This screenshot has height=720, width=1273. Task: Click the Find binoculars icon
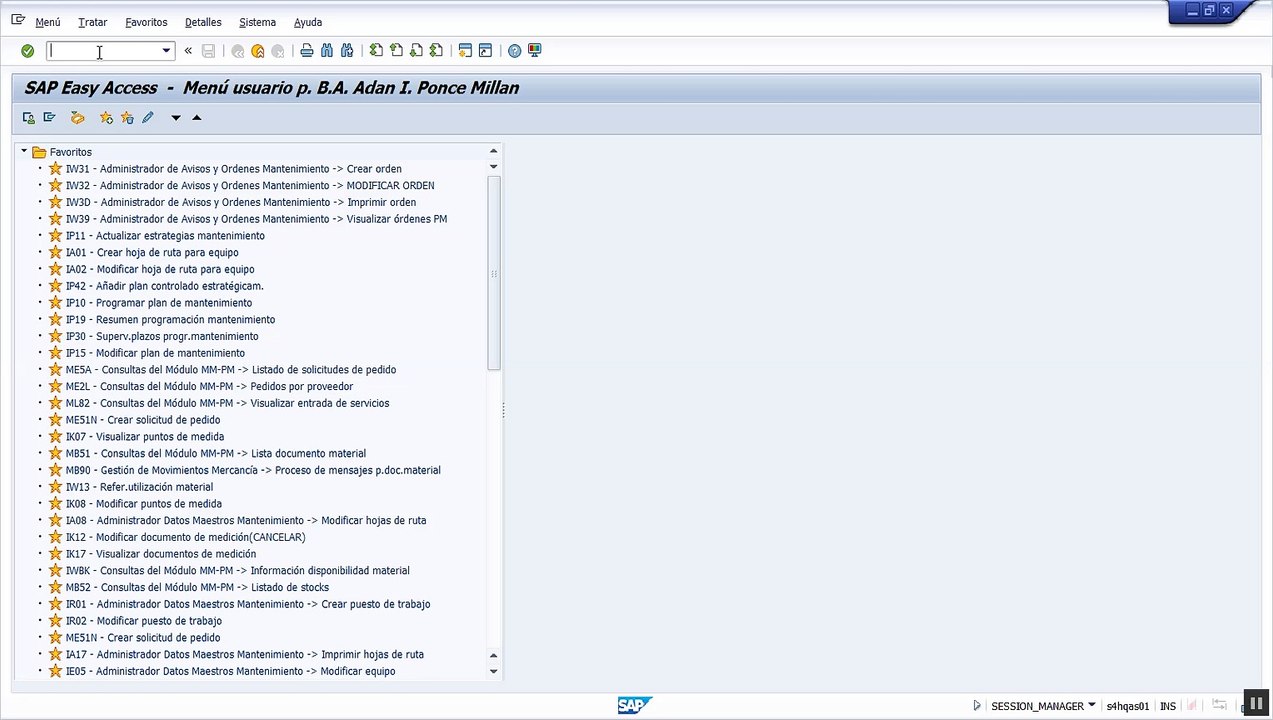pos(327,51)
